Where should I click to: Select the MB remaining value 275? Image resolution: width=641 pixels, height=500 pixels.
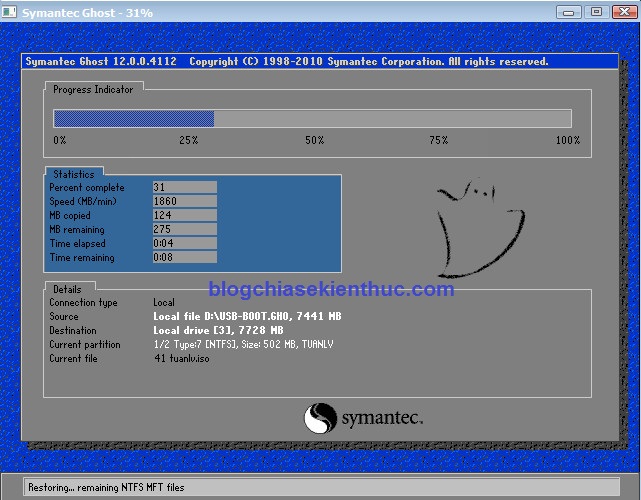(185, 229)
